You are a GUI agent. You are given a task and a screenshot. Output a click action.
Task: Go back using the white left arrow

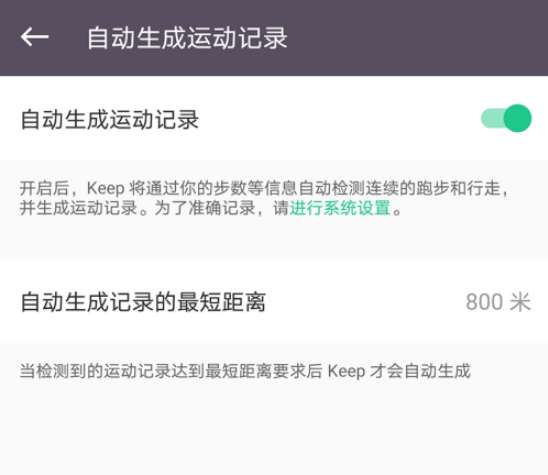35,37
